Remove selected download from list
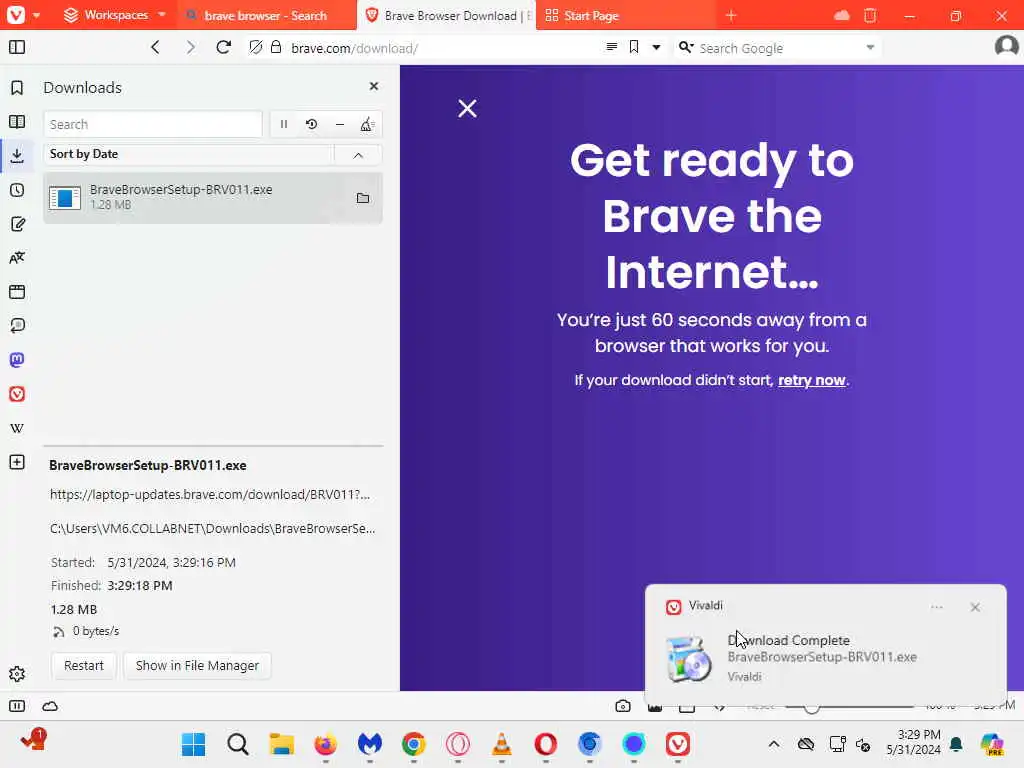The height and width of the screenshot is (768, 1024). pyautogui.click(x=340, y=124)
